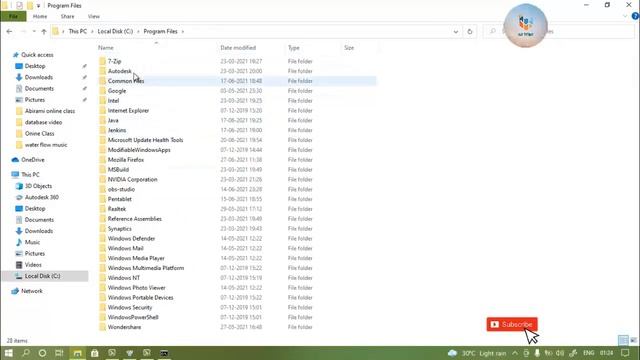The height and width of the screenshot is (360, 640).
Task: Open 3D Objects in navigation pane
Action: point(38,186)
